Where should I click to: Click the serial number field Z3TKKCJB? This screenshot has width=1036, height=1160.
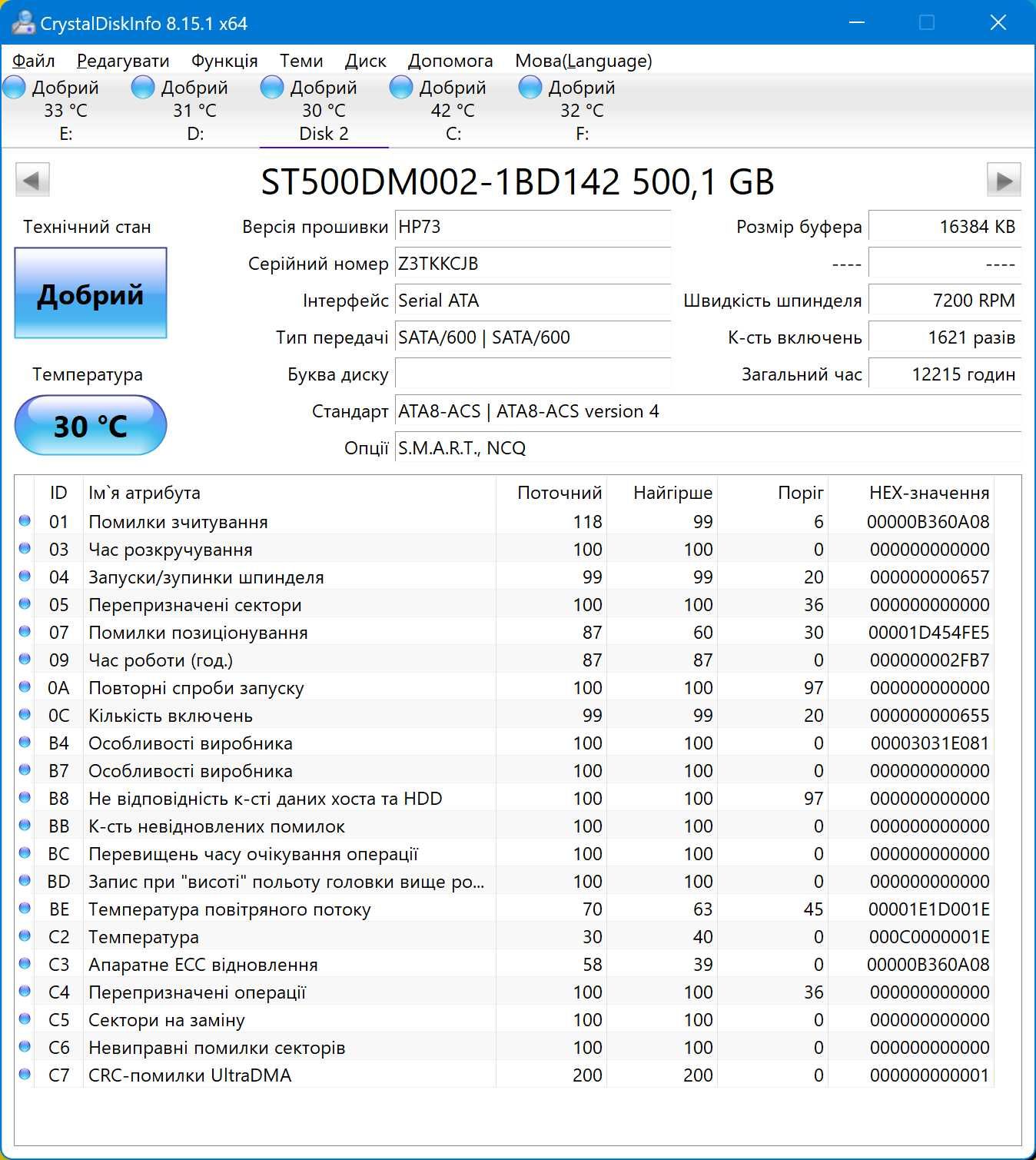click(533, 264)
